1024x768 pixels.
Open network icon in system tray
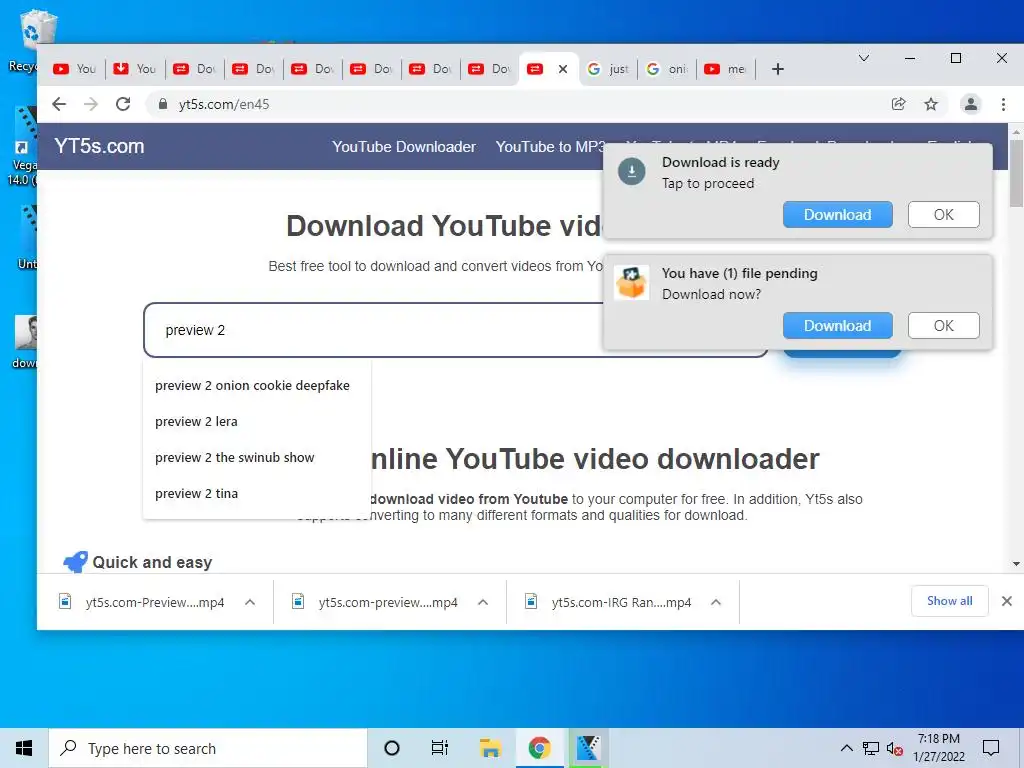point(871,748)
